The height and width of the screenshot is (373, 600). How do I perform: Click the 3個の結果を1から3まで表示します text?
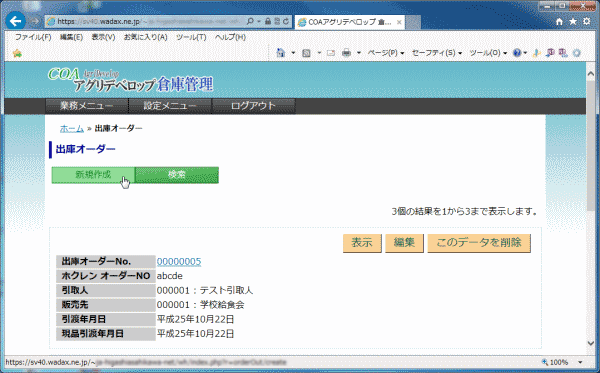point(464,212)
